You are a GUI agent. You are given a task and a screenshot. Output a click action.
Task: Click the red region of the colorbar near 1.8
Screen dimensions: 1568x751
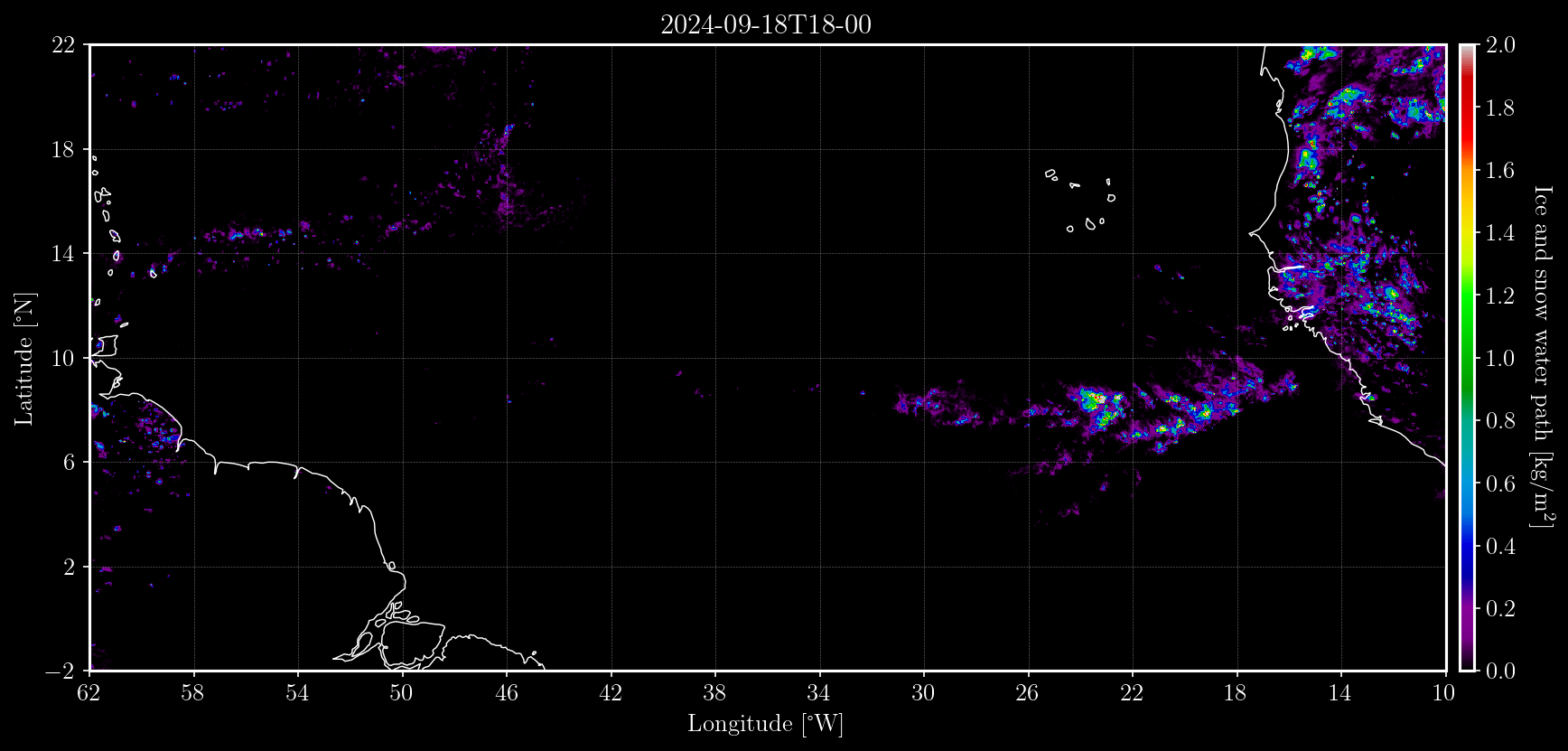point(1468,108)
